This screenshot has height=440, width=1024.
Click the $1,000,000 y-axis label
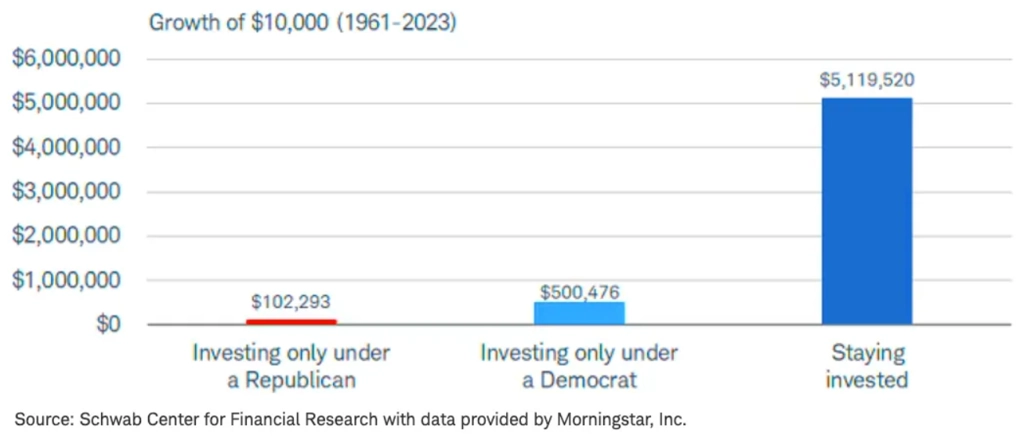click(x=66, y=281)
